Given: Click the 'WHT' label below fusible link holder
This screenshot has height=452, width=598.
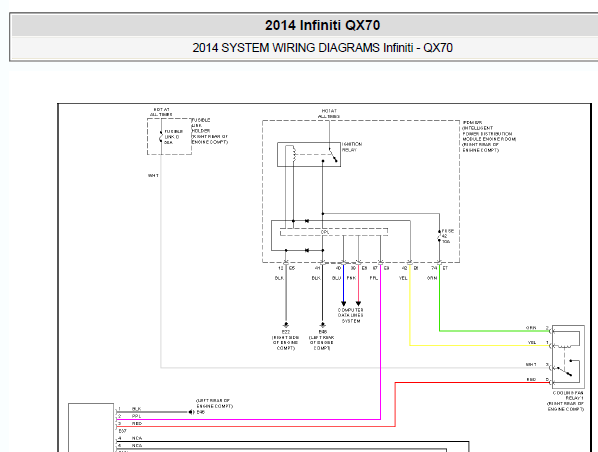Looking at the screenshot, I should coord(153,175).
